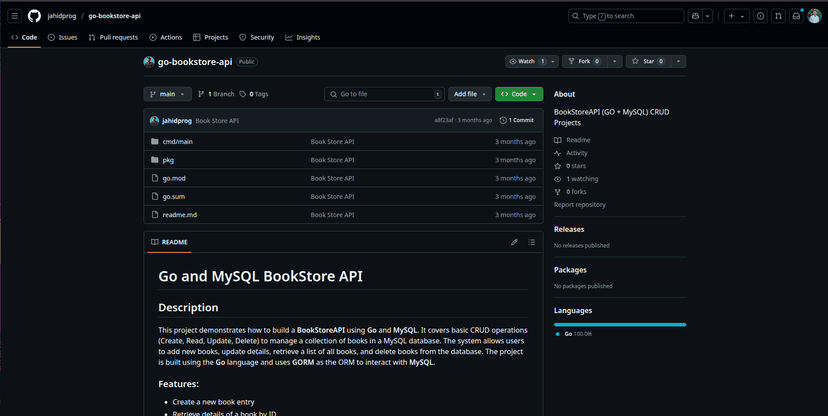This screenshot has height=416, width=828.
Task: Switch to the Issues tab
Action: click(62, 37)
